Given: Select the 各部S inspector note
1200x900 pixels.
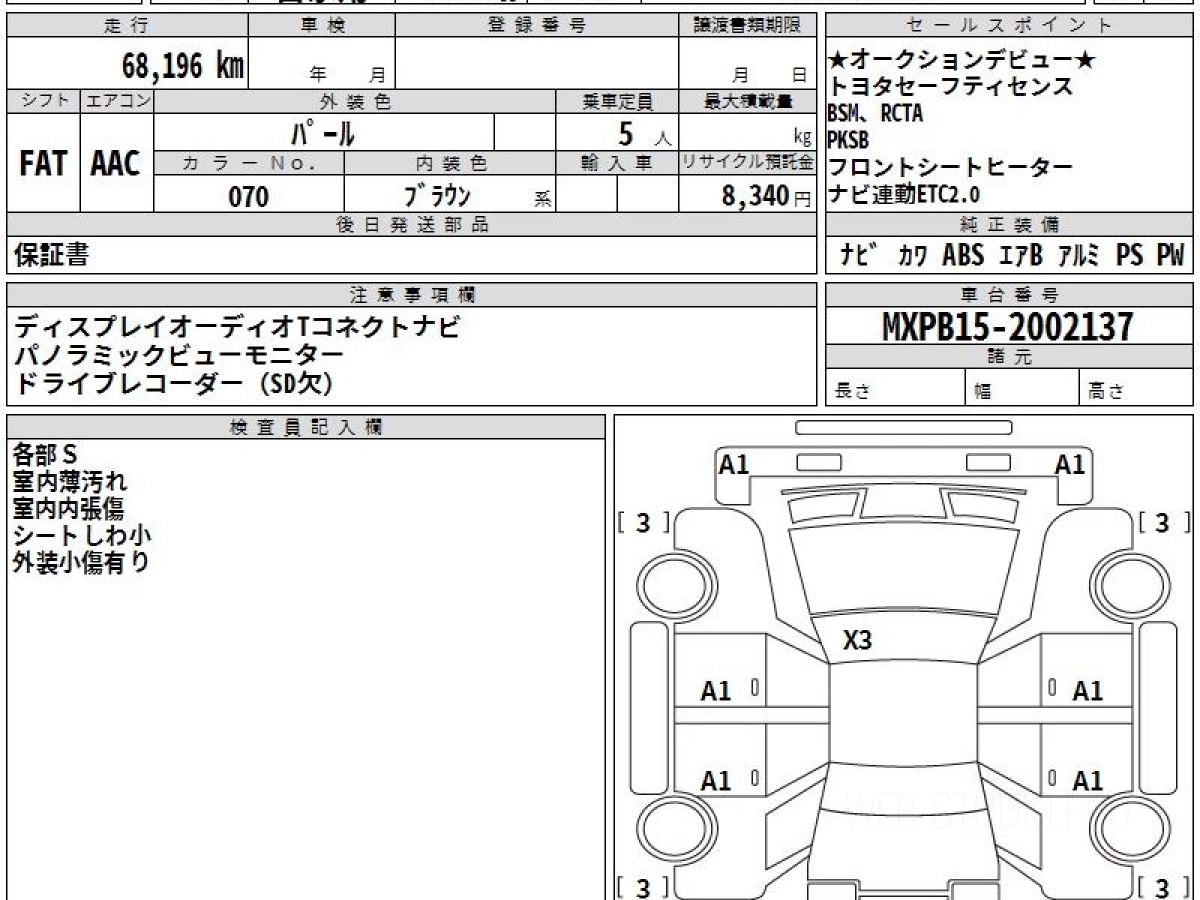Looking at the screenshot, I should pyautogui.click(x=45, y=455).
